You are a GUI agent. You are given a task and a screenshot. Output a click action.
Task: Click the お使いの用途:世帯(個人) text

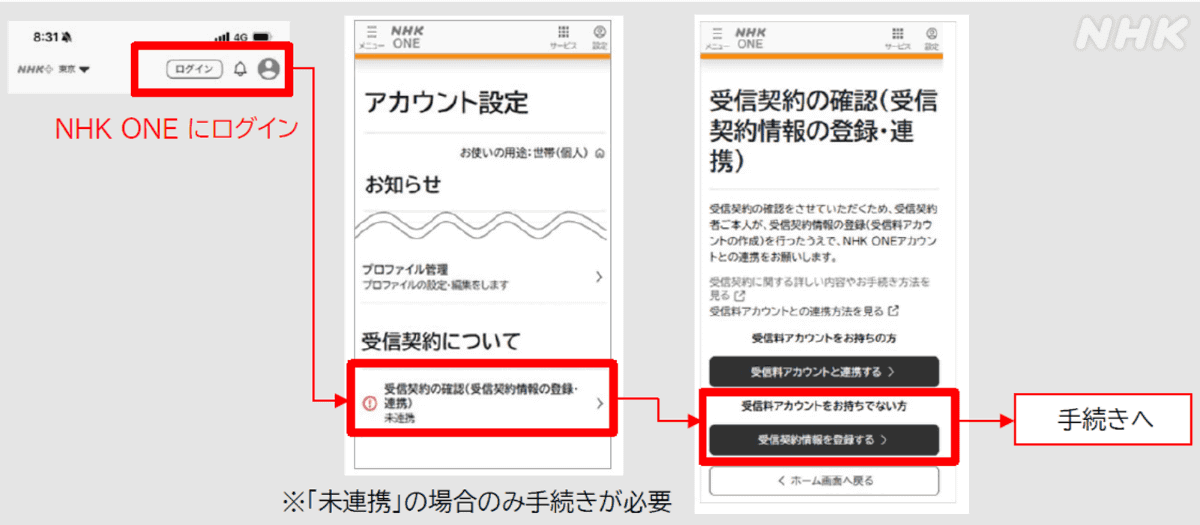(x=524, y=154)
